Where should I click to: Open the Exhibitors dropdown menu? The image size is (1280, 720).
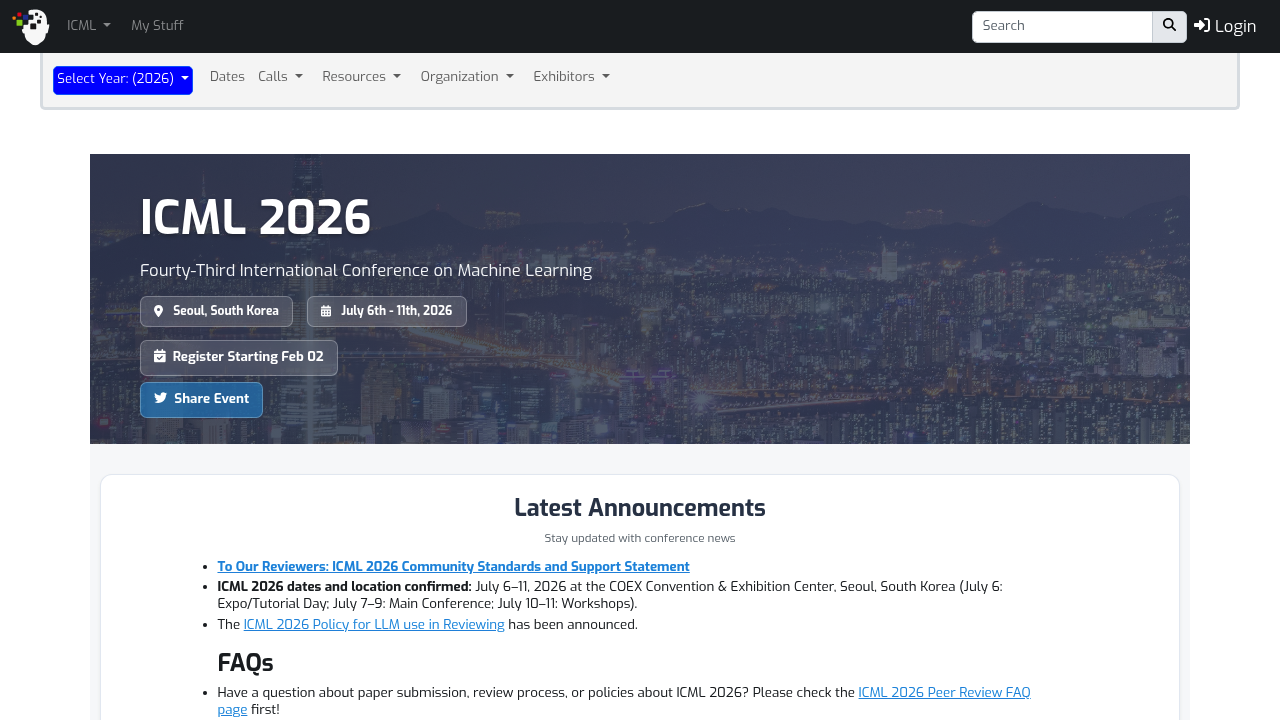571,77
